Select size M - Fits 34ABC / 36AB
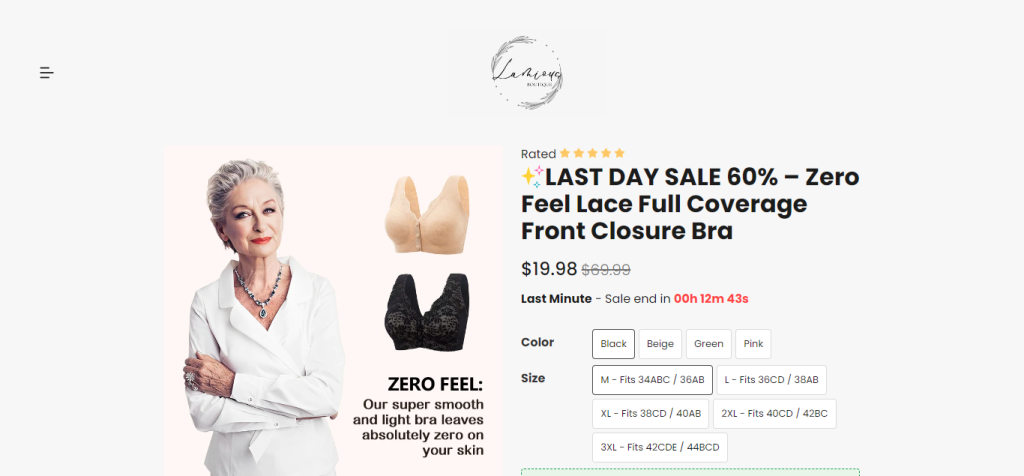This screenshot has height=476, width=1024. (652, 380)
